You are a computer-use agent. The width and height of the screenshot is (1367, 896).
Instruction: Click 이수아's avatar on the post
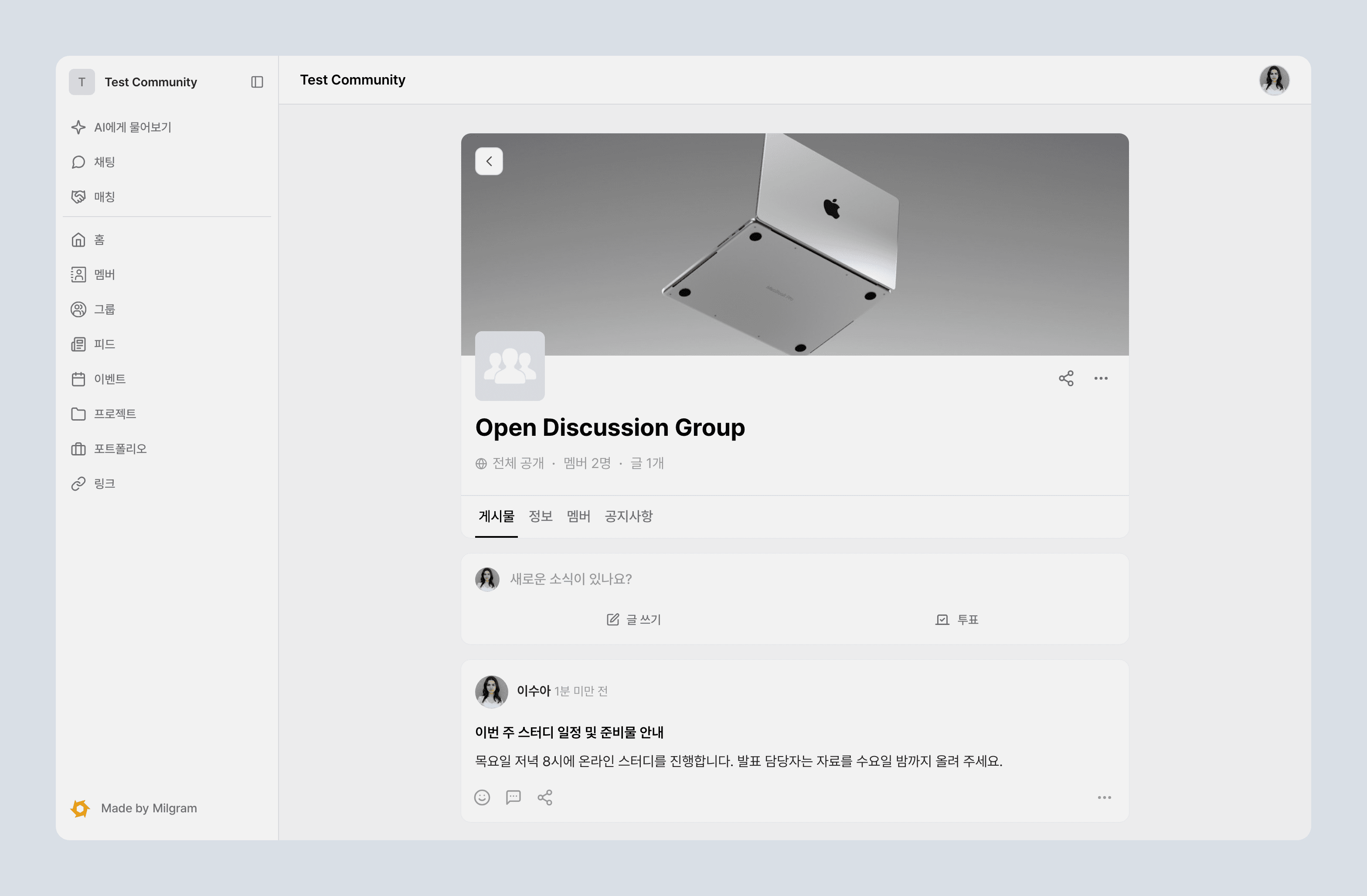pos(492,692)
